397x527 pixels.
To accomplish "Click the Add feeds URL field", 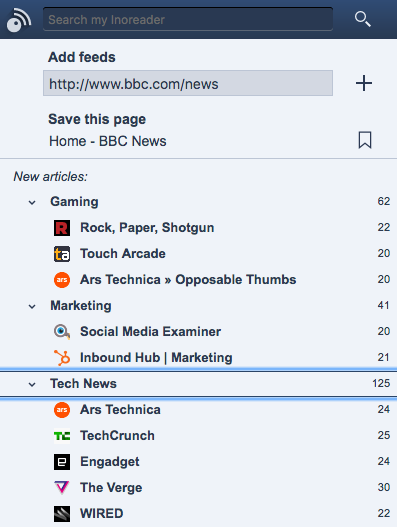I will point(188,83).
